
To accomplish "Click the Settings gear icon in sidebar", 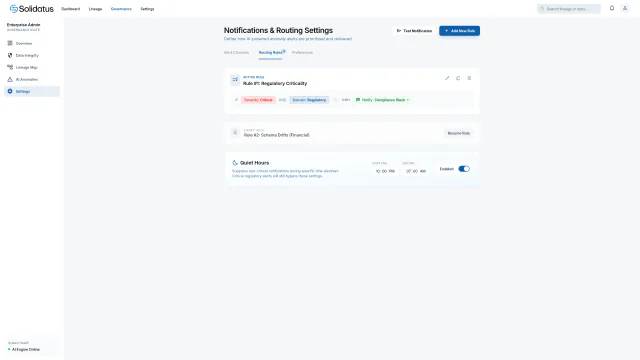I will pyautogui.click(x=10, y=91).
